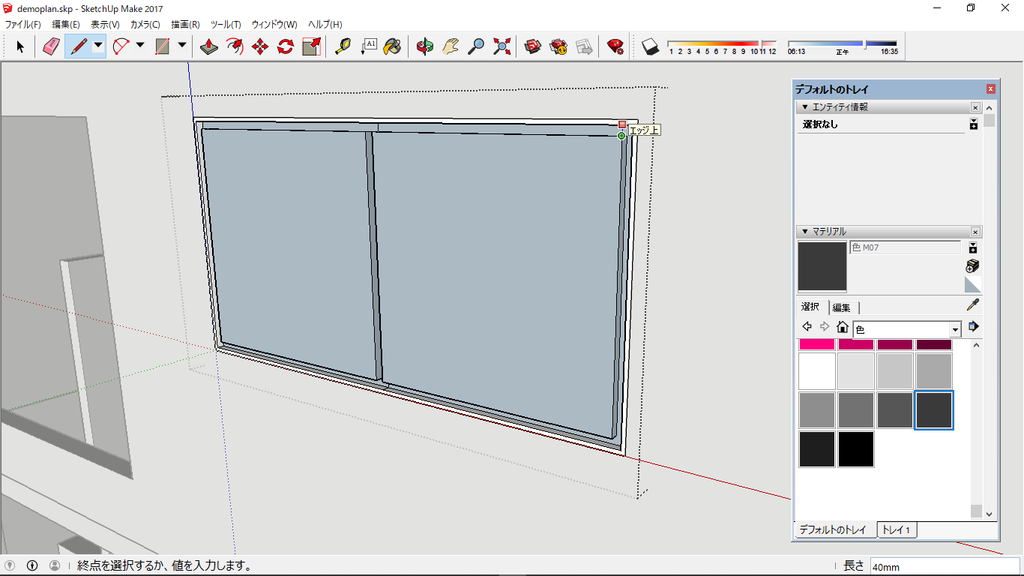Open the 描画(R) menu
This screenshot has height=576, width=1024.
point(185,24)
